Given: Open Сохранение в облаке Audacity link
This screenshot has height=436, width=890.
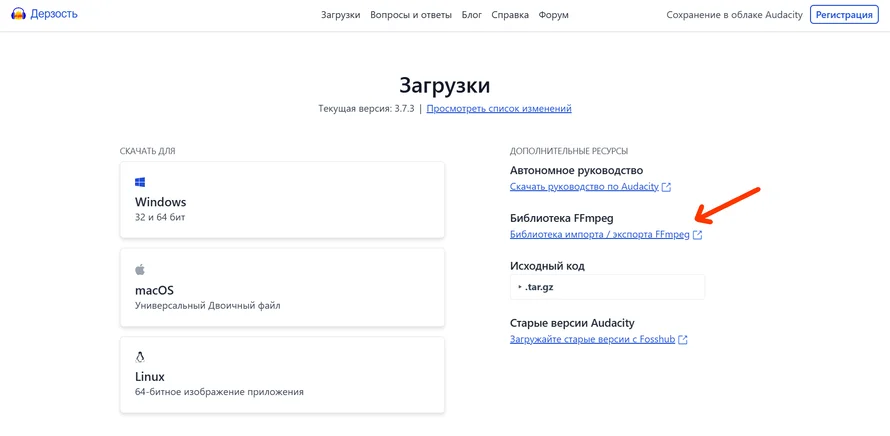Looking at the screenshot, I should click(734, 15).
